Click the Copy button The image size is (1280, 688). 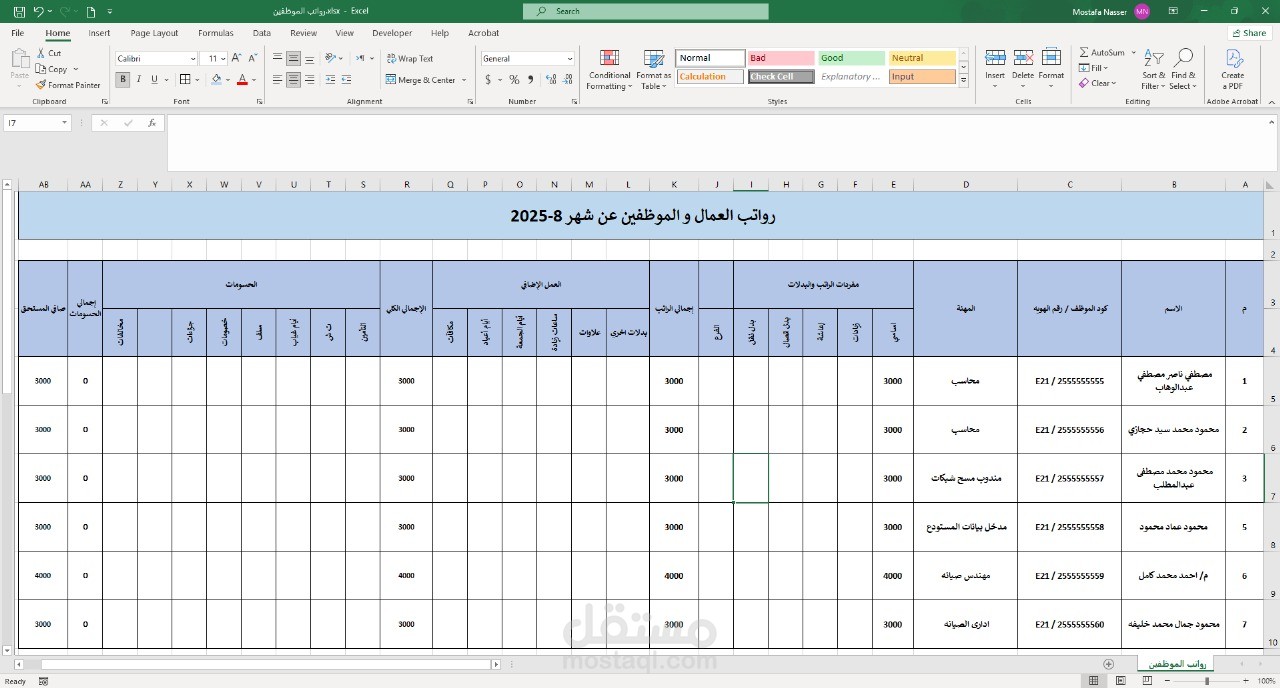tap(52, 69)
